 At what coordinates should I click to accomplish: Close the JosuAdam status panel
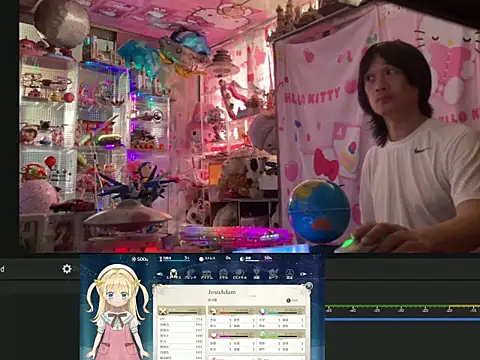pyautogui.click(x=309, y=286)
